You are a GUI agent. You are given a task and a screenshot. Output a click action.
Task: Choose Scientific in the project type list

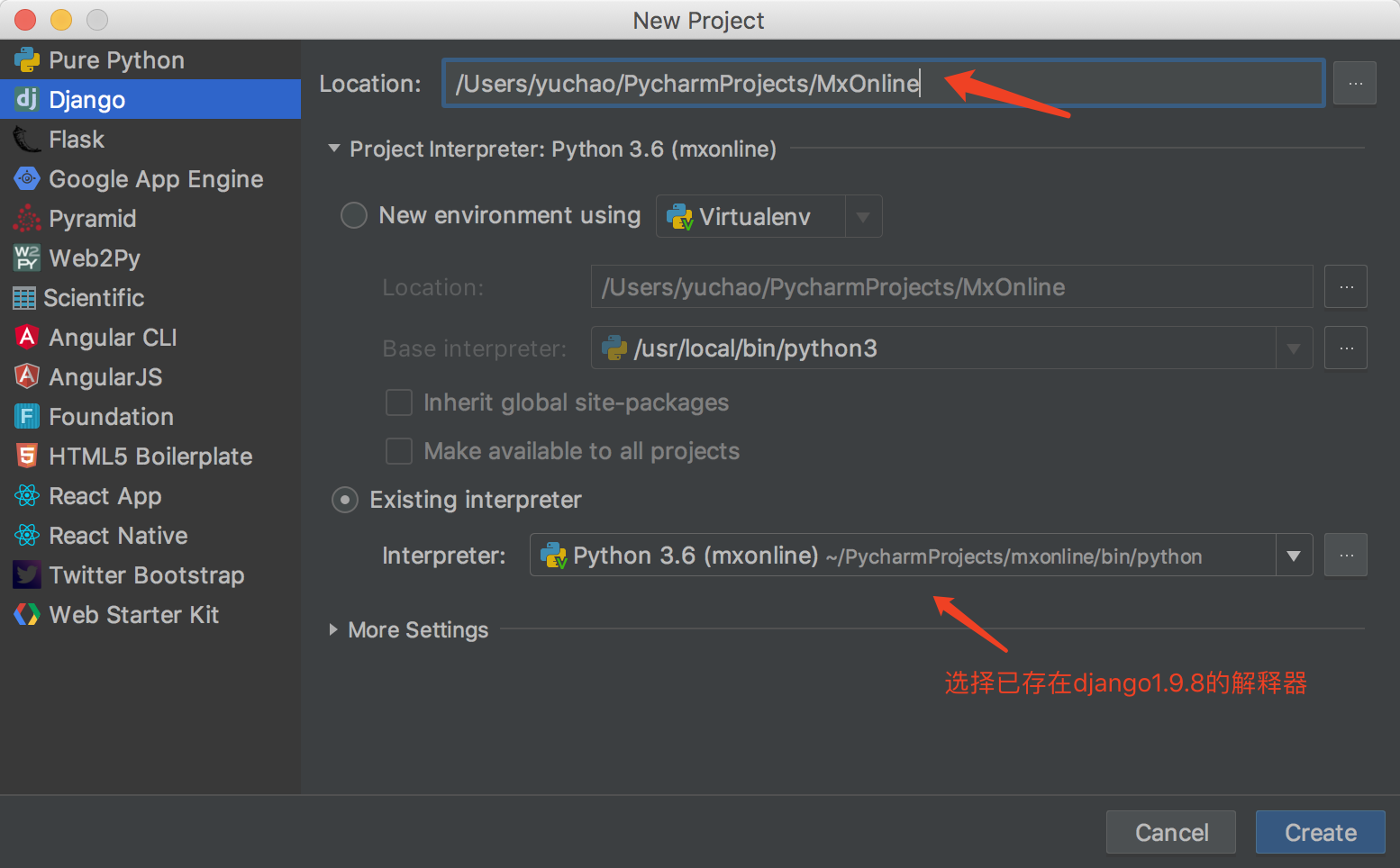pos(94,298)
